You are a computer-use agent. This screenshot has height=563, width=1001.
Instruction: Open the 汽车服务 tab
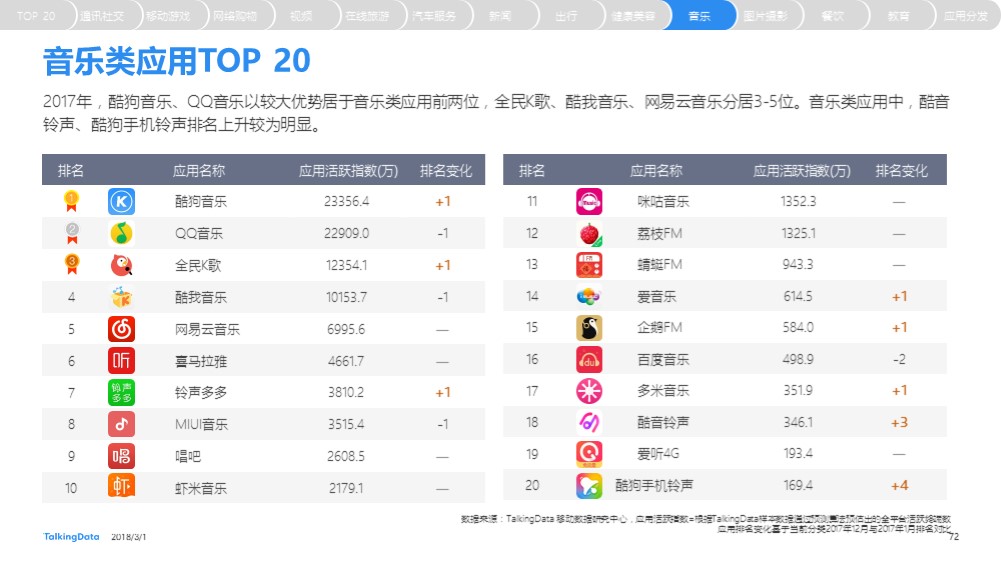[434, 15]
